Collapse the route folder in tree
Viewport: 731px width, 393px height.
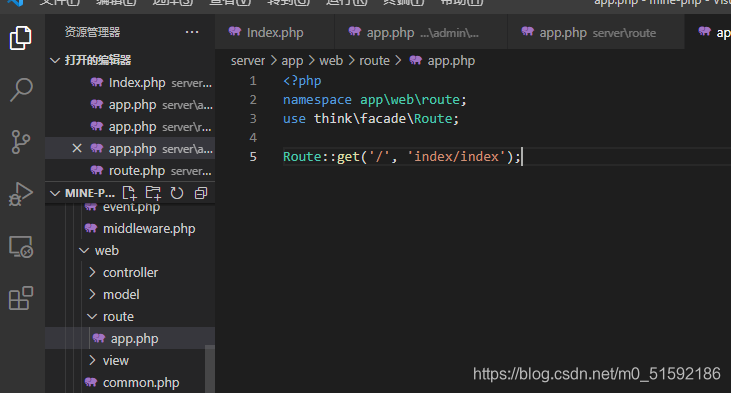92,317
